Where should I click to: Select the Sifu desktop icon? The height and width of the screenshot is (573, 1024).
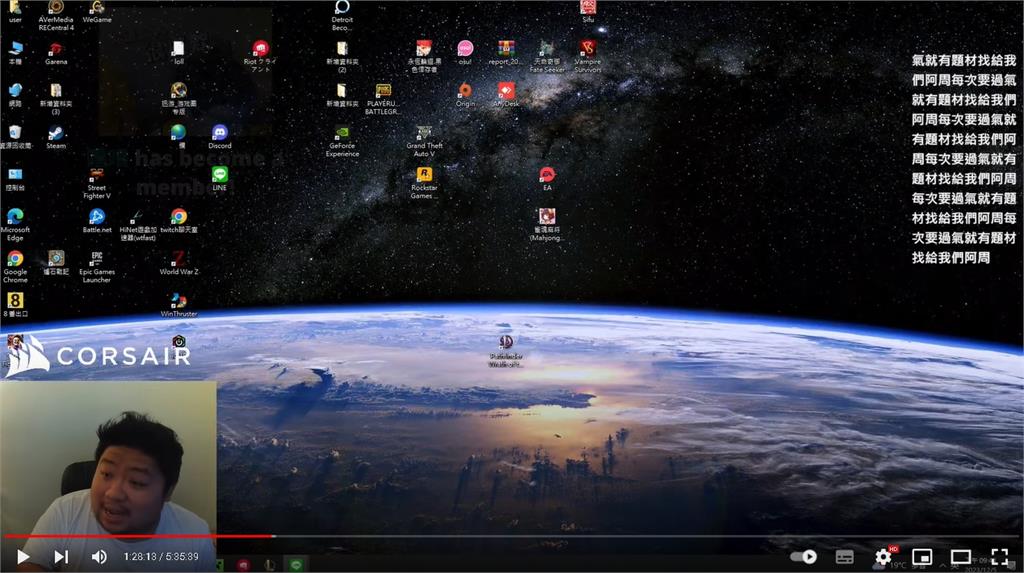(x=587, y=12)
